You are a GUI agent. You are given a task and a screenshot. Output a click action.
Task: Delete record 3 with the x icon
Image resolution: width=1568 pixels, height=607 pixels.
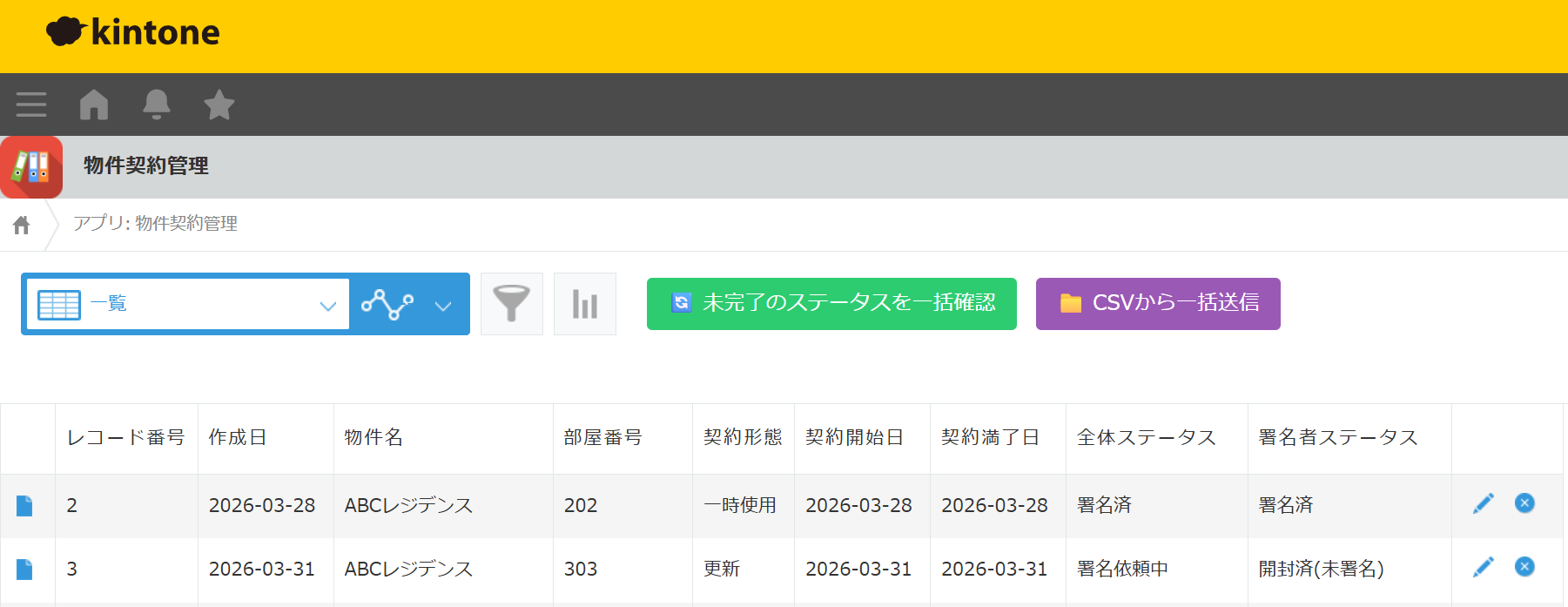coord(1524,567)
